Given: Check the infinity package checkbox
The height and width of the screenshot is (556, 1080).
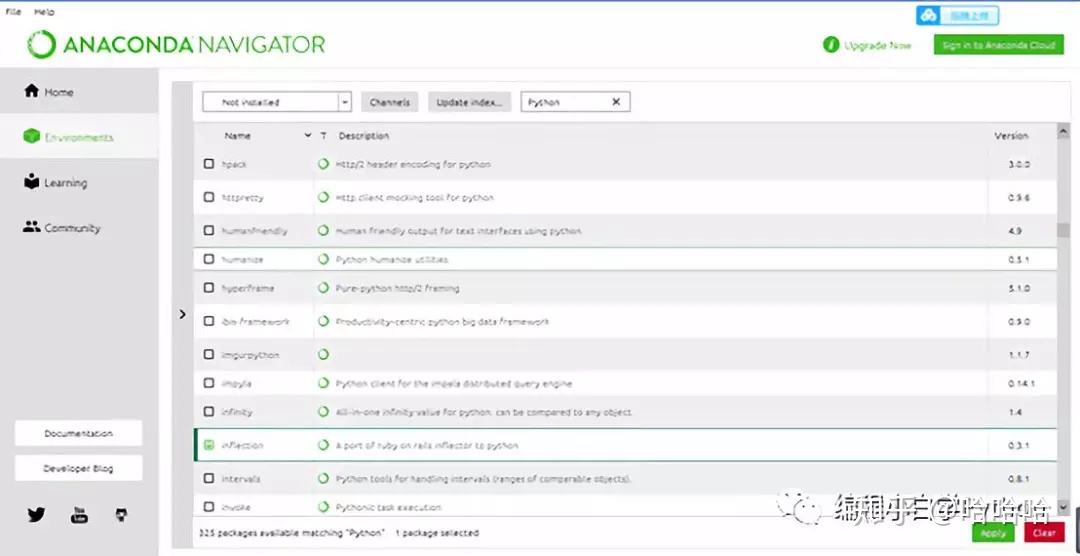Looking at the screenshot, I should 209,412.
